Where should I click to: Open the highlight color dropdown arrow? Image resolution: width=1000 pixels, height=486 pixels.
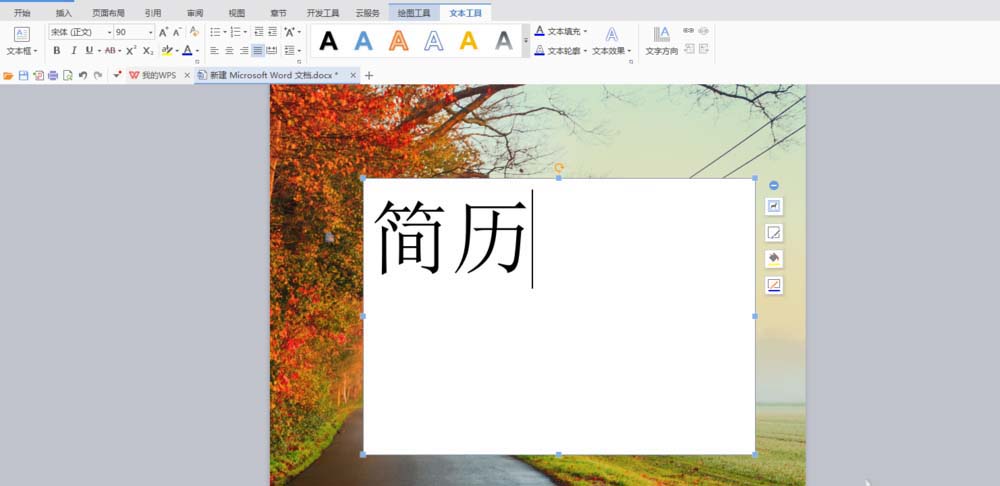point(177,50)
